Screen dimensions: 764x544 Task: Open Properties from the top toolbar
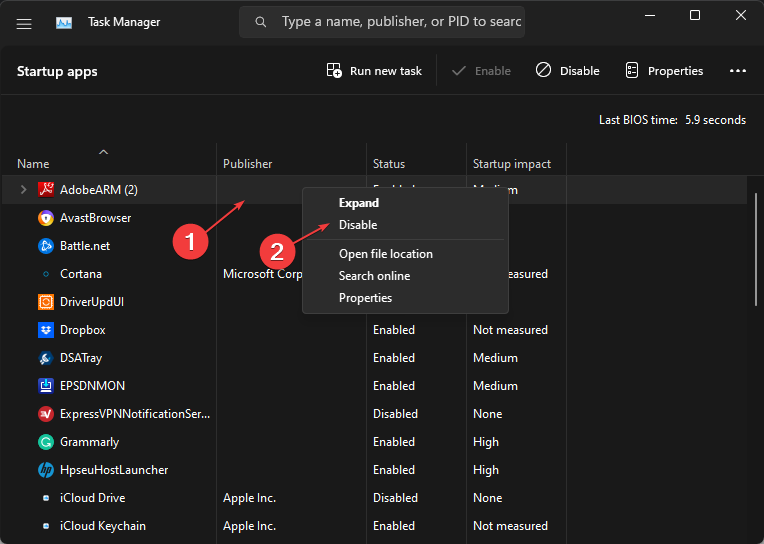tap(664, 71)
